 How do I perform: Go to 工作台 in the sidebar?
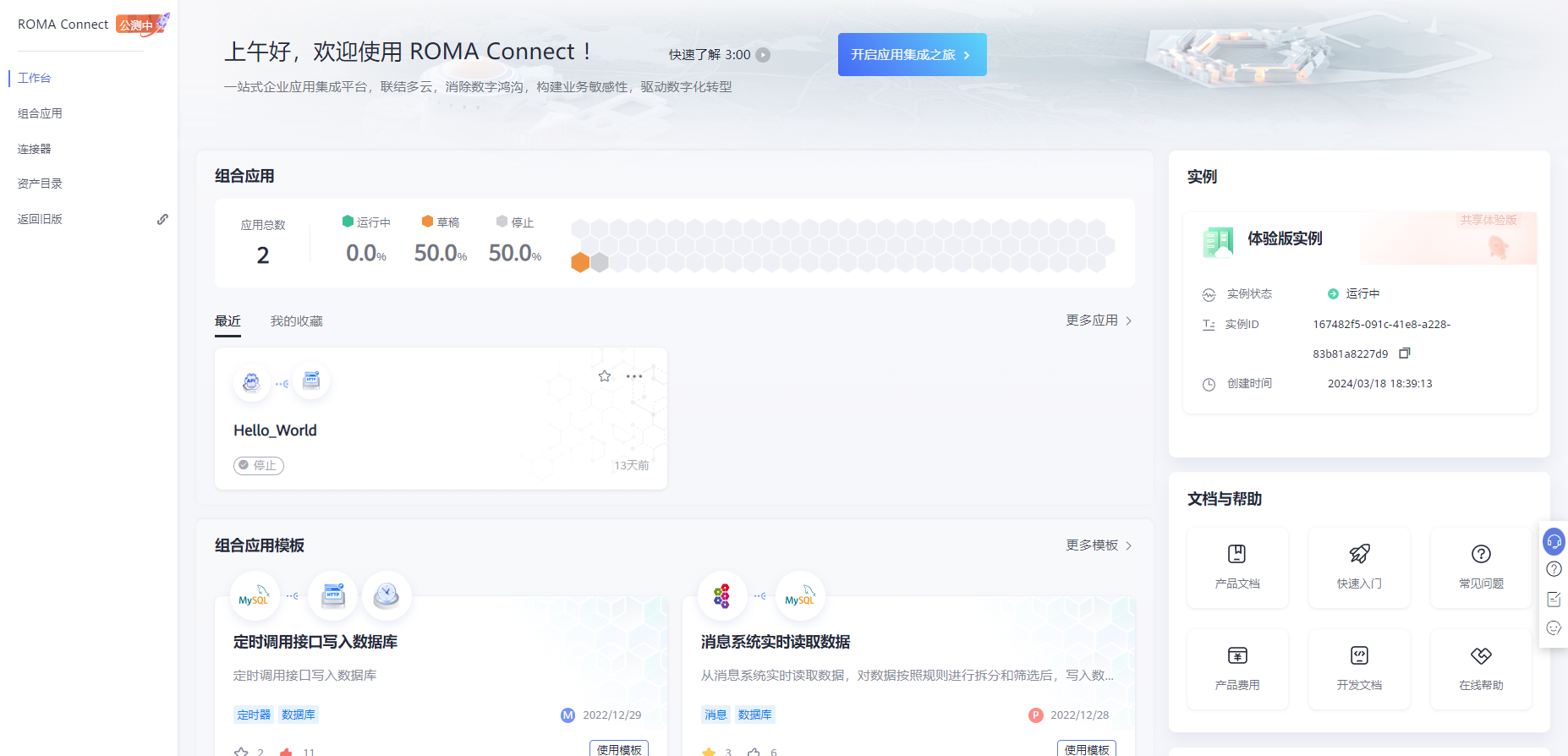(x=35, y=78)
